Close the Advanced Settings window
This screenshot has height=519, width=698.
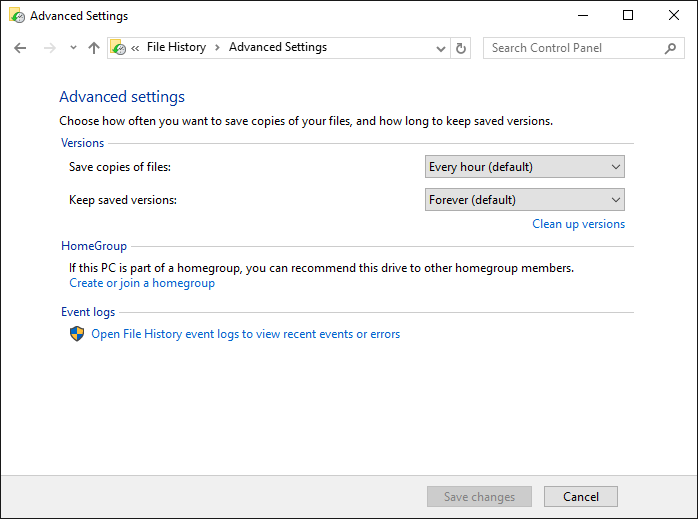coord(674,16)
